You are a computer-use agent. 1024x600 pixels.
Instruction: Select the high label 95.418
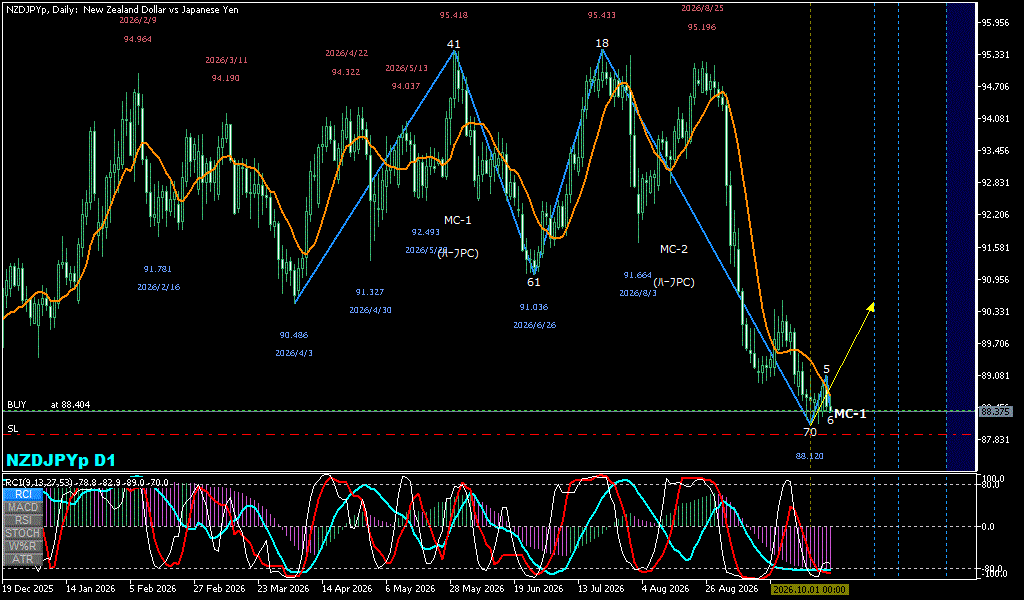click(453, 15)
